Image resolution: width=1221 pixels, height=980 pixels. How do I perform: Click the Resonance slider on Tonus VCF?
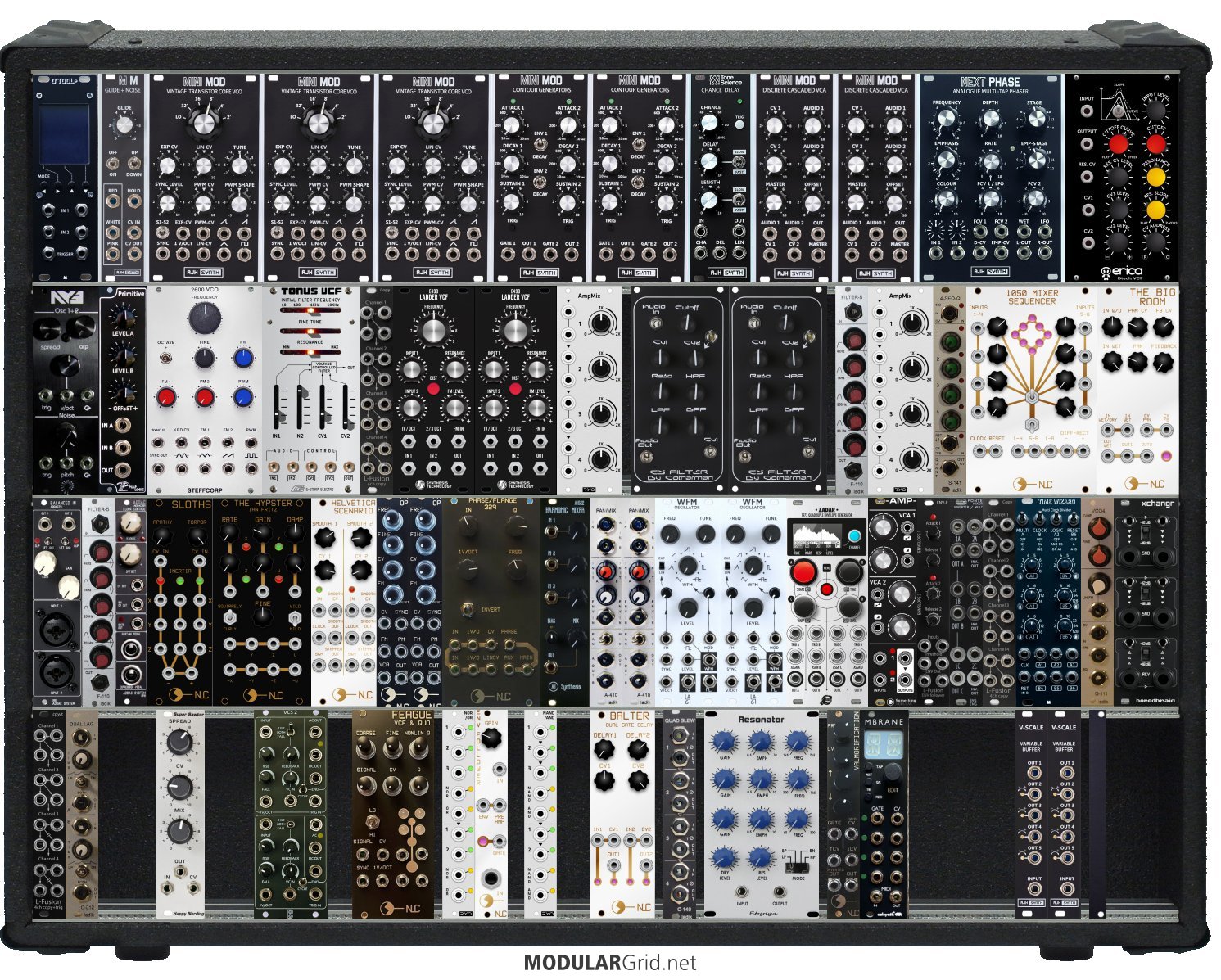[x=311, y=353]
